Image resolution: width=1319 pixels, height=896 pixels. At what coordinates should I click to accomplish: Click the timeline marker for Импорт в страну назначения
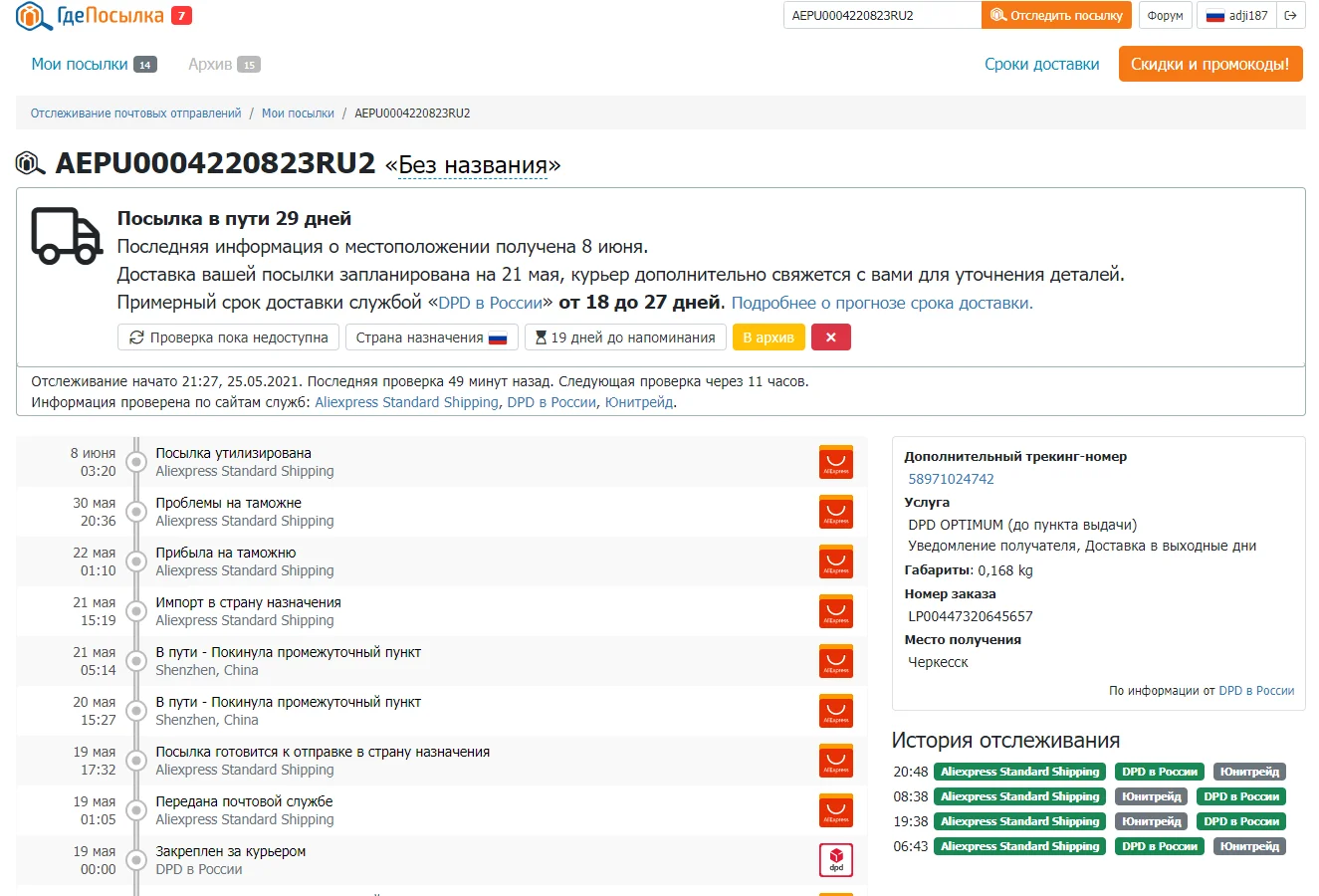click(136, 611)
